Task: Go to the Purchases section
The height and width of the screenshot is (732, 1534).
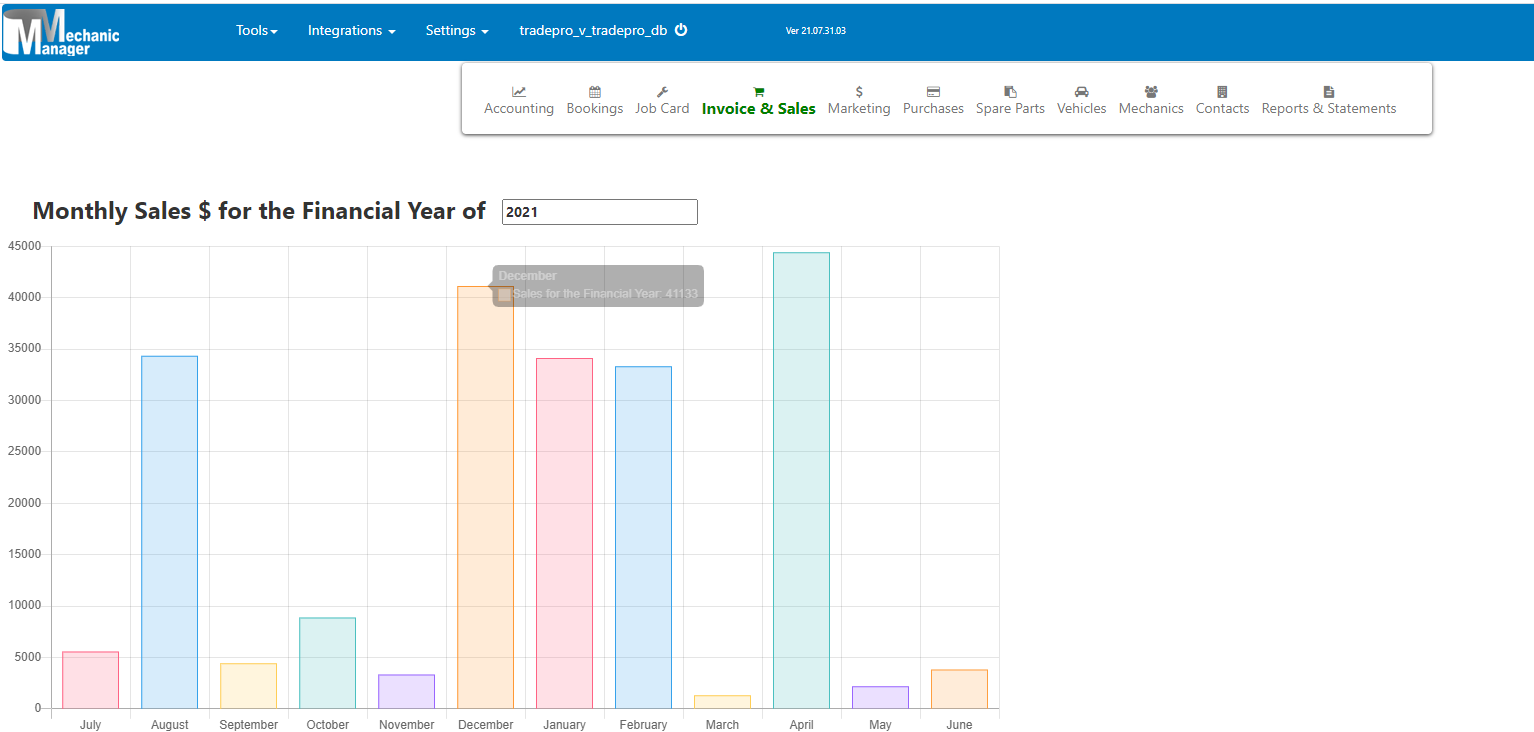Action: 933,108
